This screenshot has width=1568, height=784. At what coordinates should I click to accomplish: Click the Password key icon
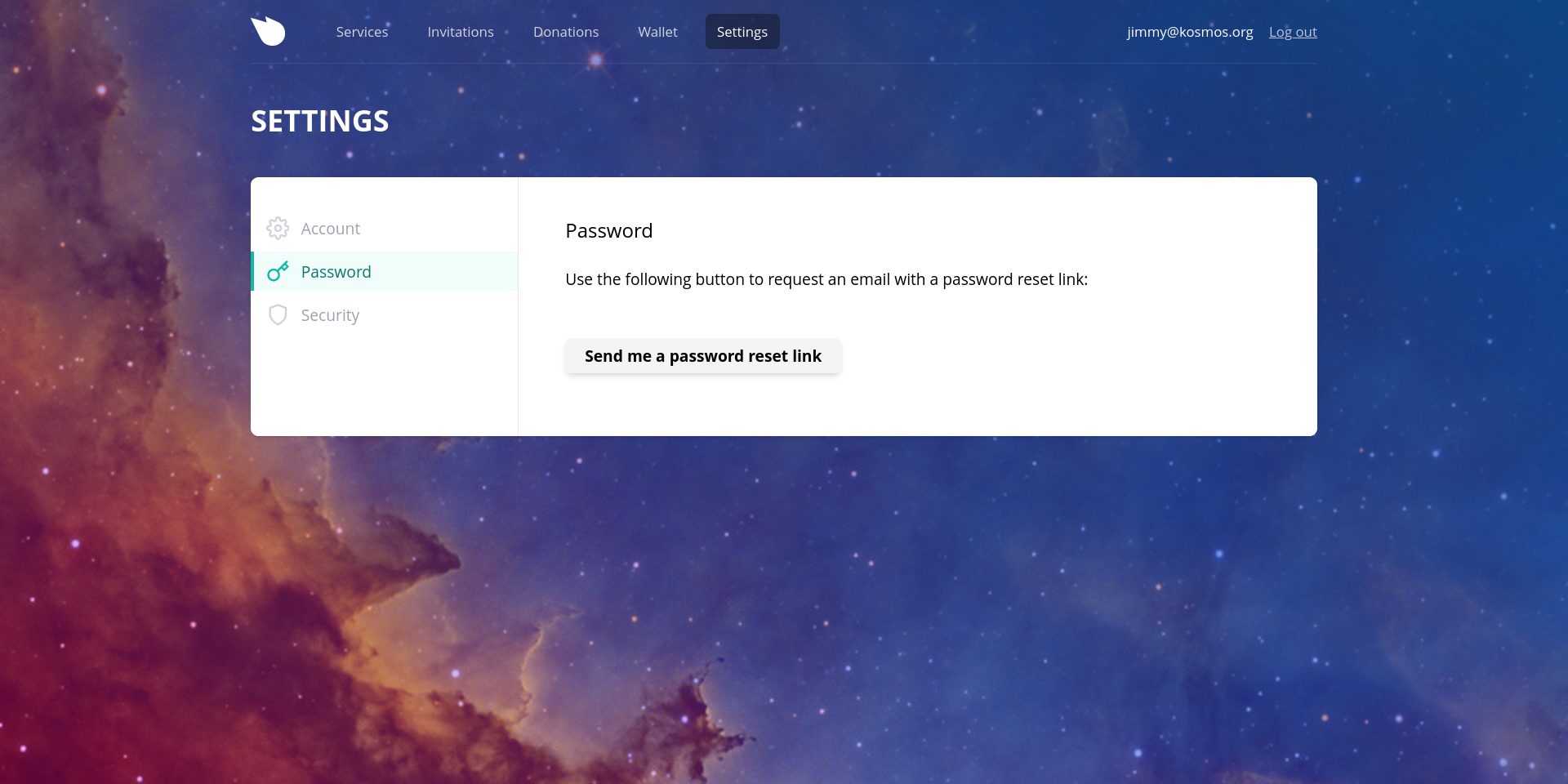click(x=278, y=272)
